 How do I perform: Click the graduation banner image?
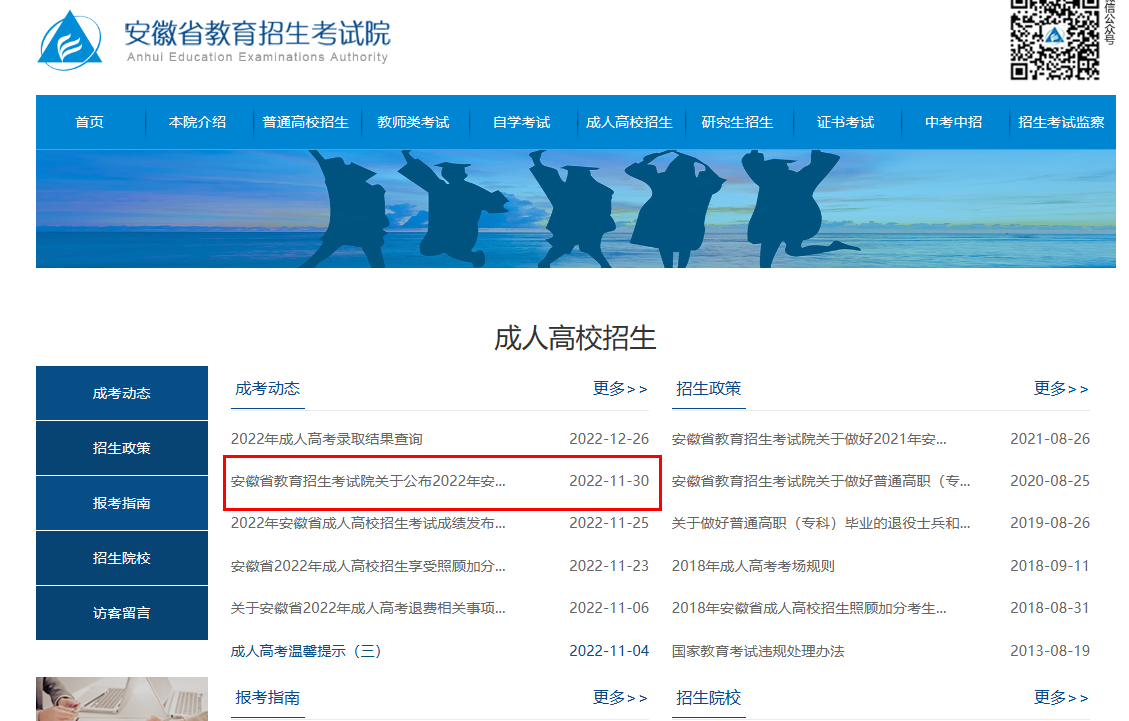click(x=564, y=207)
